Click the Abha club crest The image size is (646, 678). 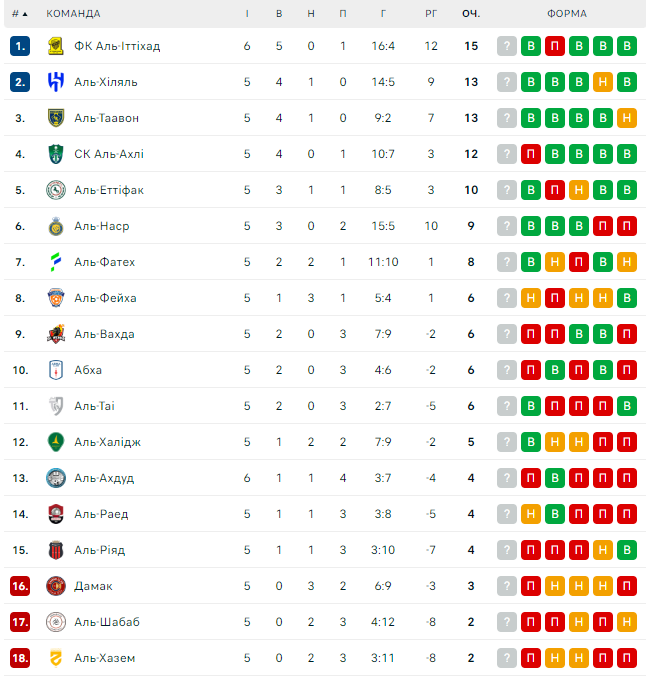click(56, 370)
